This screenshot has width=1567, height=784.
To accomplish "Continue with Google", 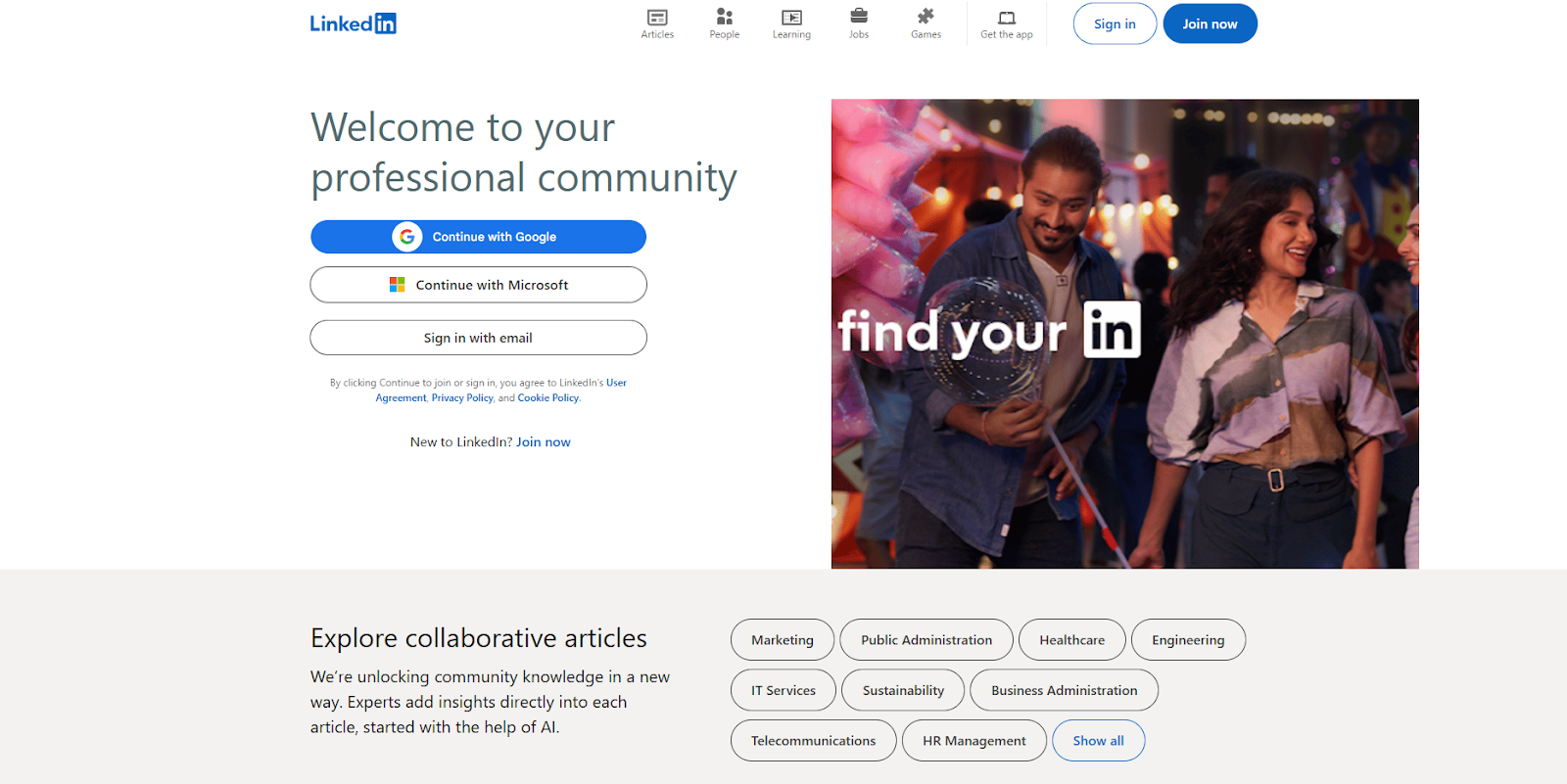I will click(478, 237).
